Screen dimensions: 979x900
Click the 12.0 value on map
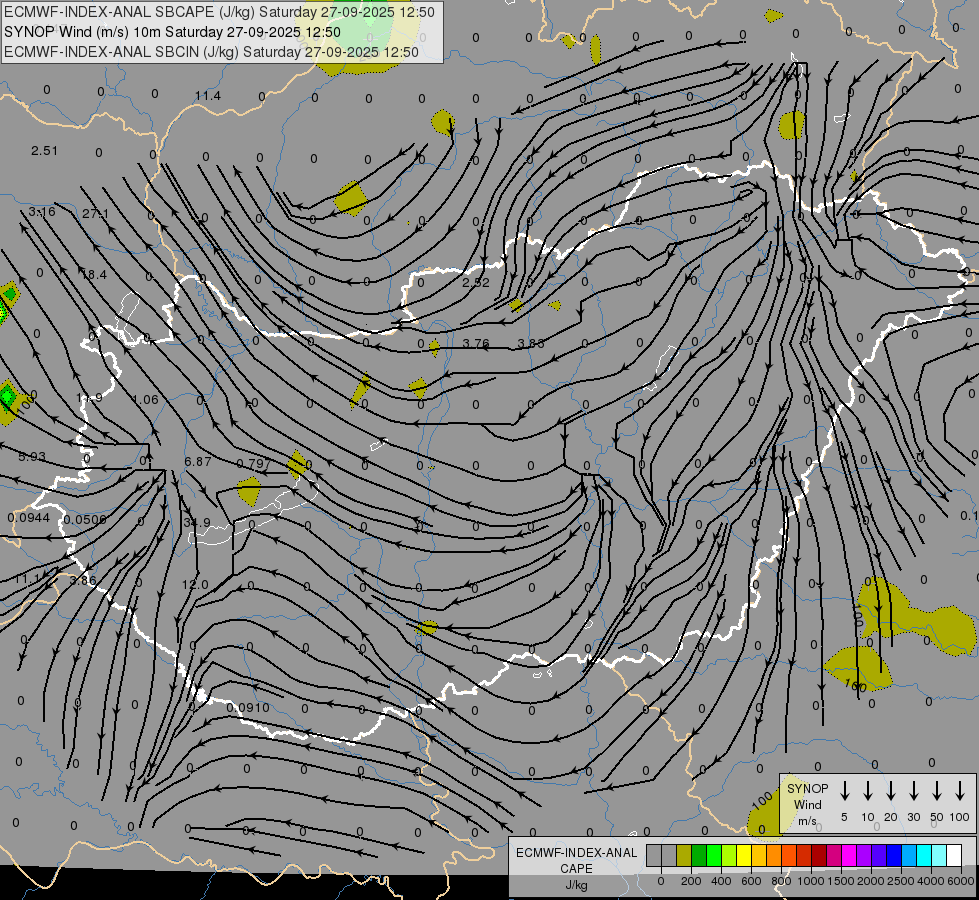tap(195, 584)
